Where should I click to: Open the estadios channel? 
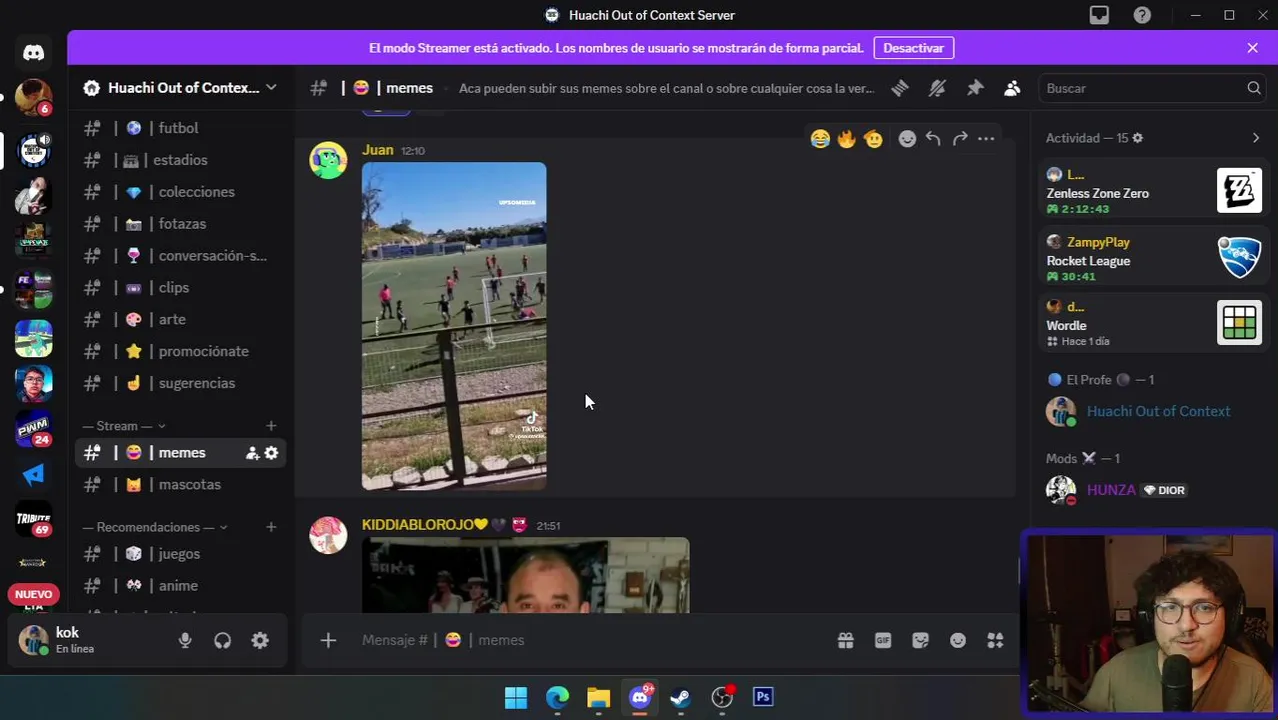[x=180, y=160]
